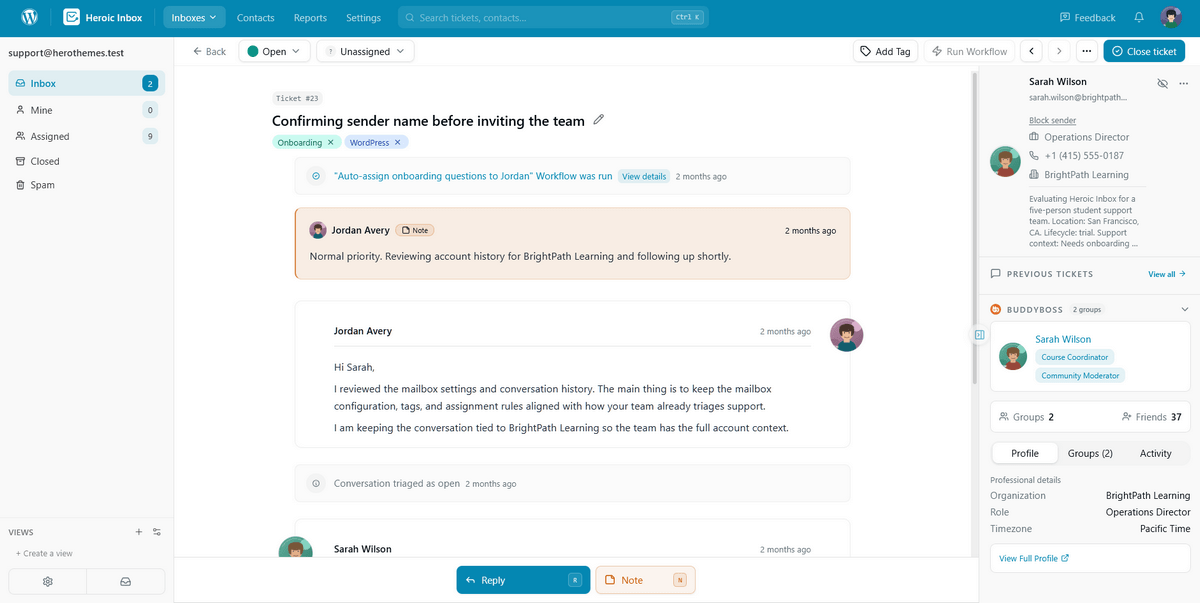The image size is (1200, 603).
Task: Open the Inboxes dropdown menu
Action: coord(194,17)
